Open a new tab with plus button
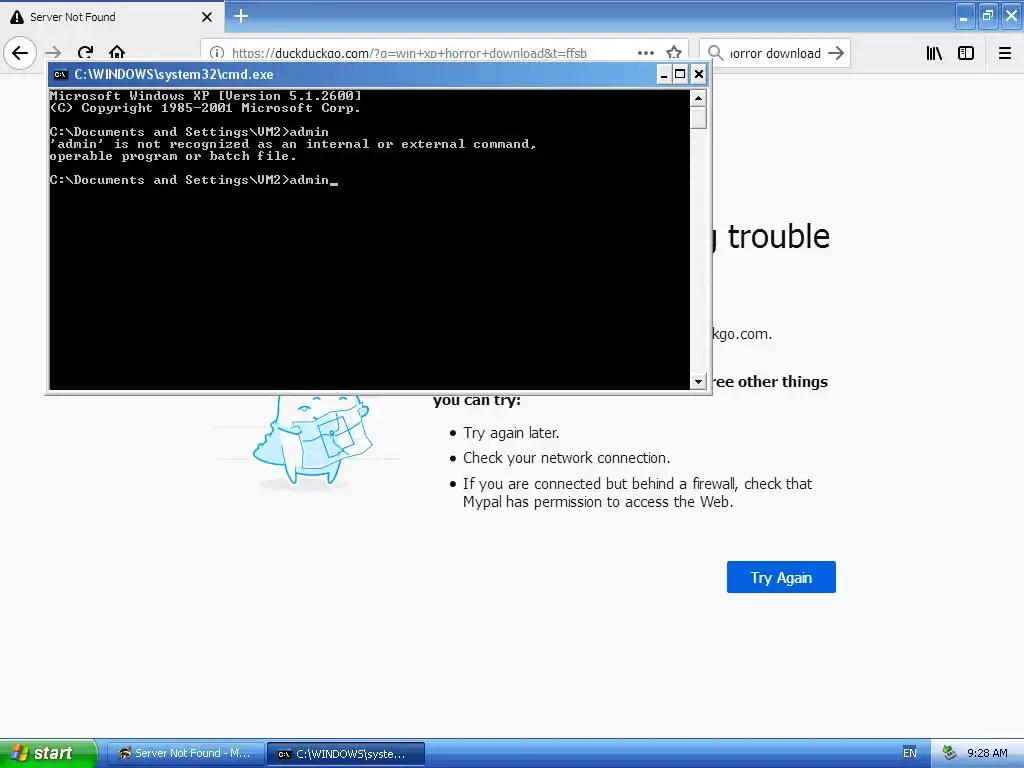This screenshot has width=1024, height=768. point(241,16)
